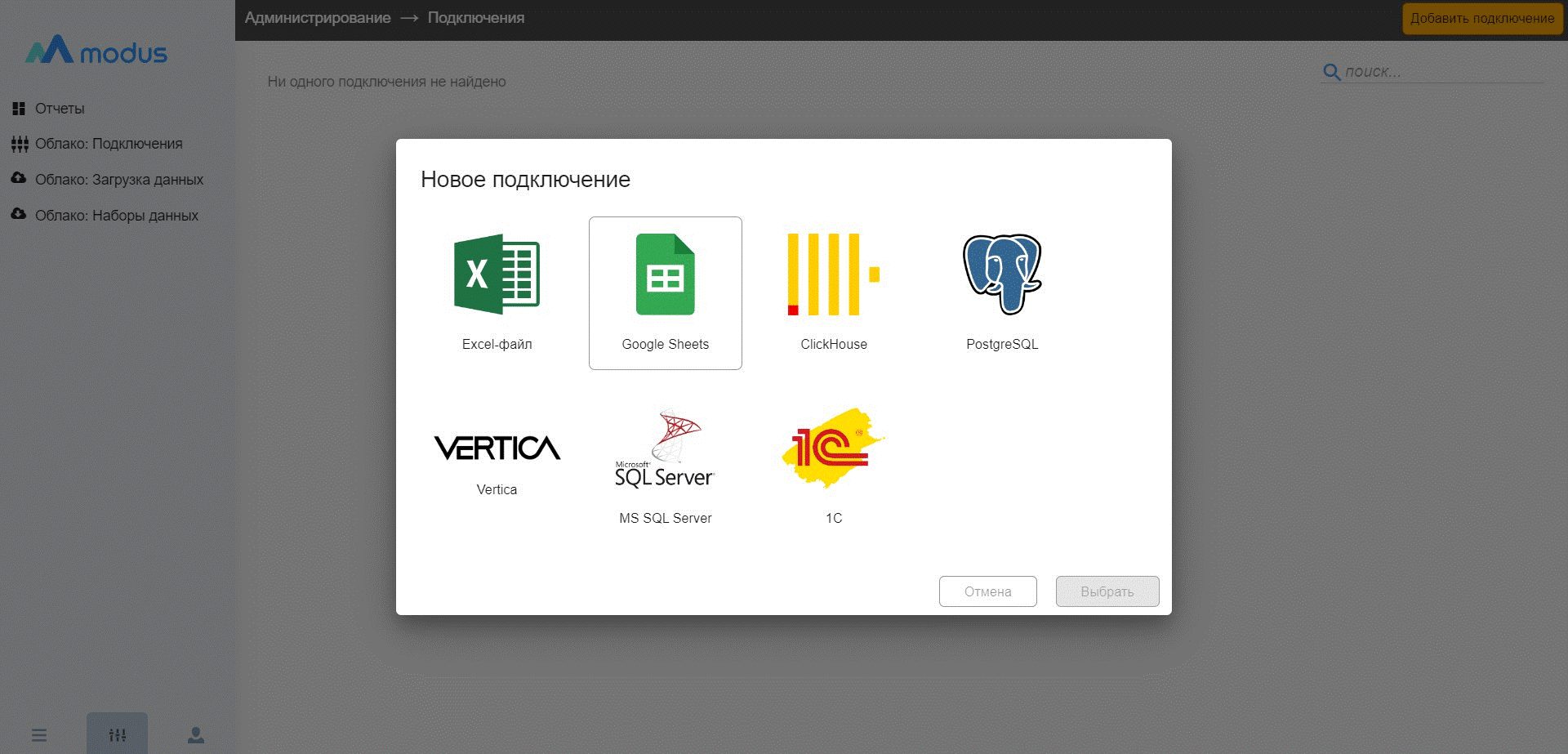Select the Excel file connection icon

click(x=497, y=275)
